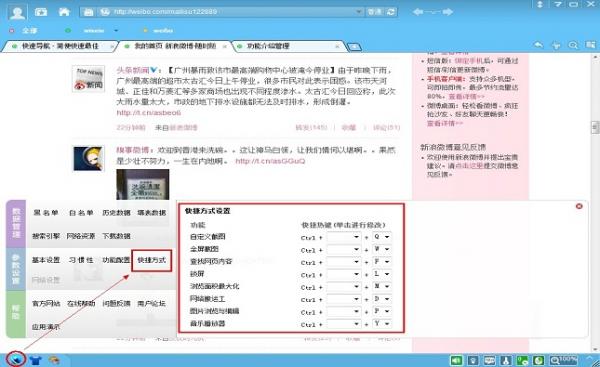Open the 下载数据 menu item
Viewport: 600px width, 367px height.
click(x=116, y=236)
